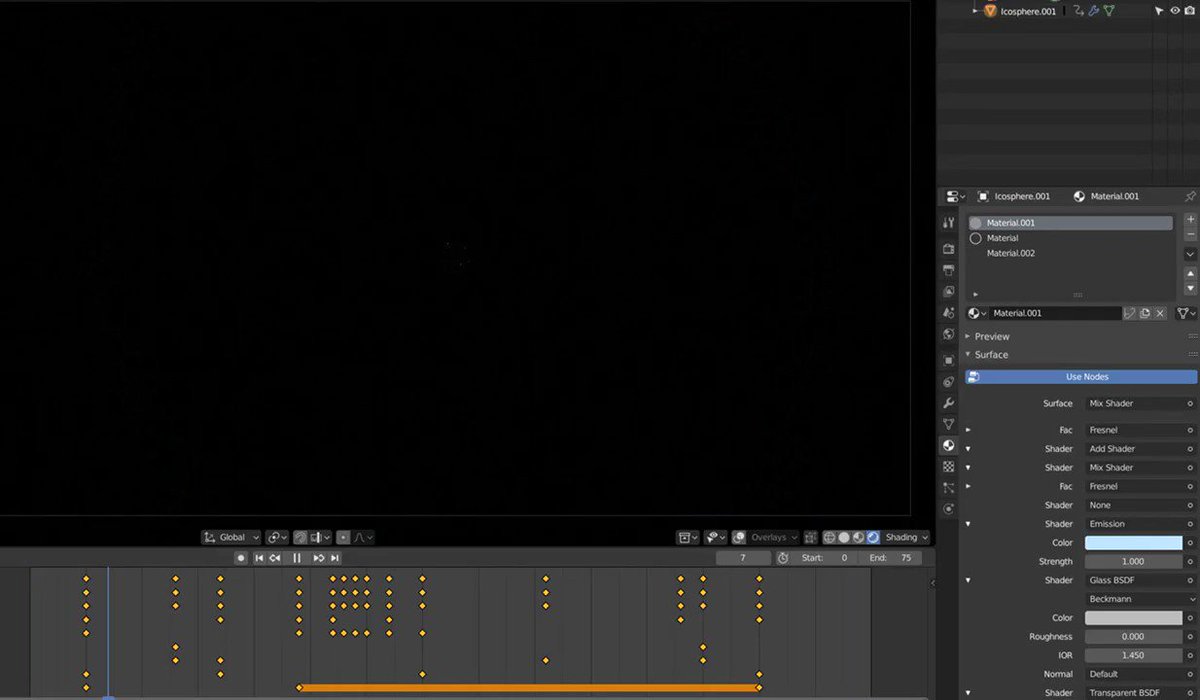The image size is (1200, 700).
Task: Toggle proportional editing button
Action: pos(343,537)
